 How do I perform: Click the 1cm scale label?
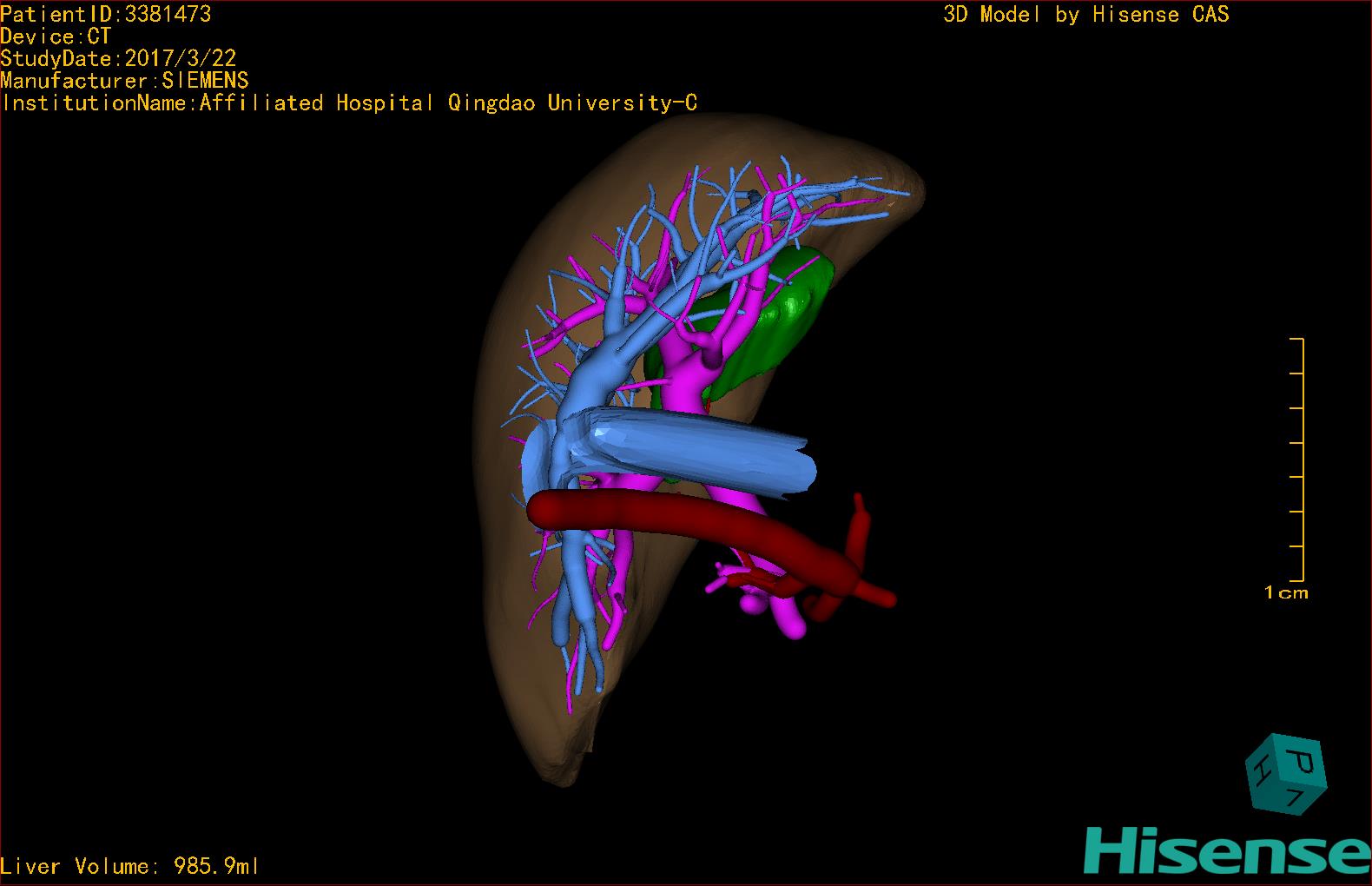pos(1286,592)
